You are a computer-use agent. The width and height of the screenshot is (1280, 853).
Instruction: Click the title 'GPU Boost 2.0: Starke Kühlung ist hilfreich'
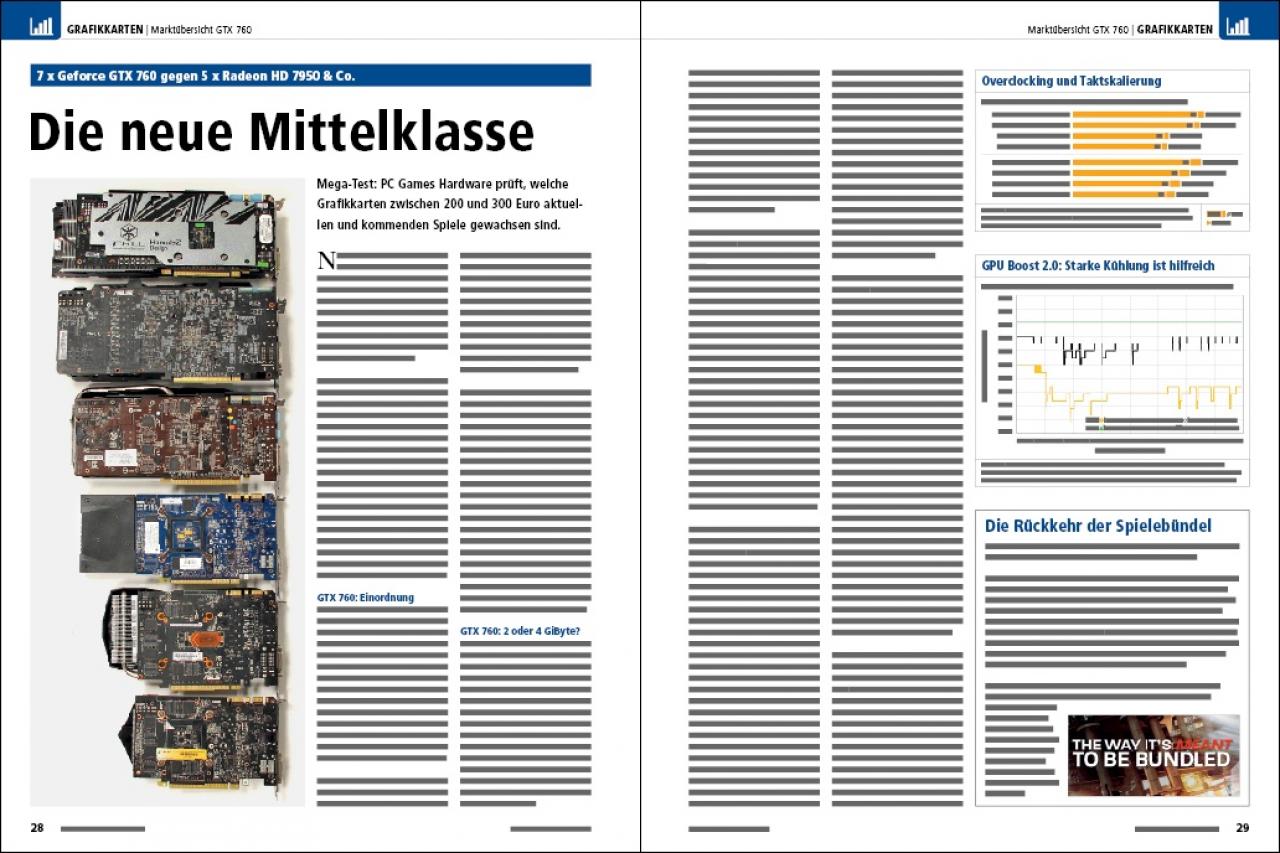pyautogui.click(x=1099, y=265)
